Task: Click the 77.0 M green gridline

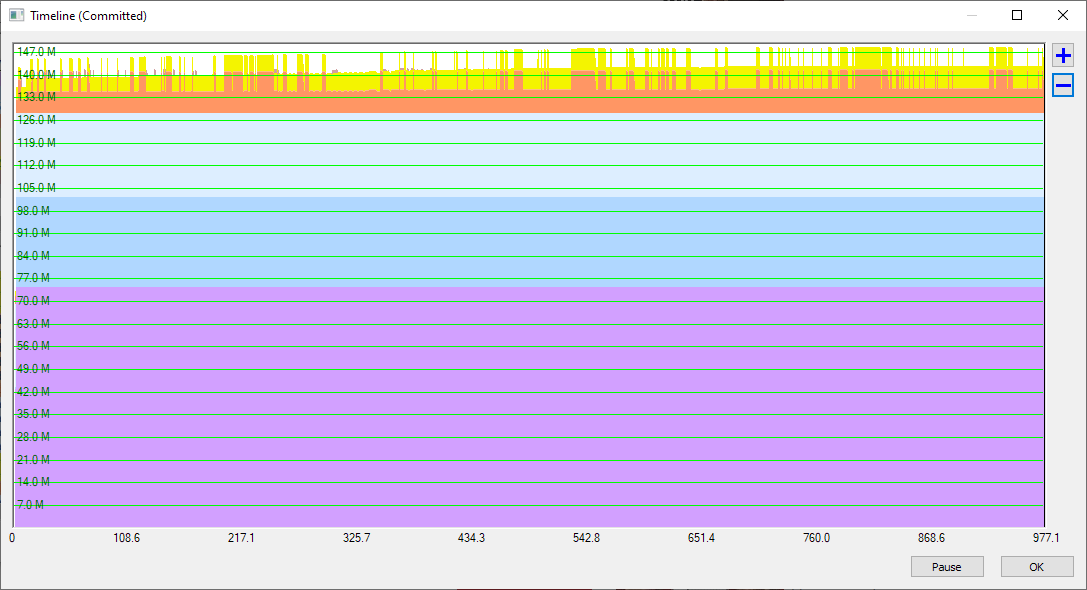Action: click(x=500, y=278)
